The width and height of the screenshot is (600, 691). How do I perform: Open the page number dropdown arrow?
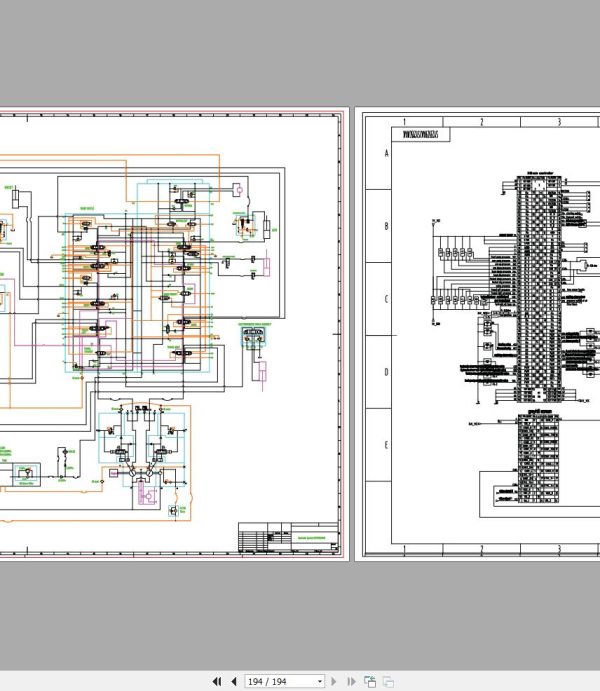pos(320,681)
